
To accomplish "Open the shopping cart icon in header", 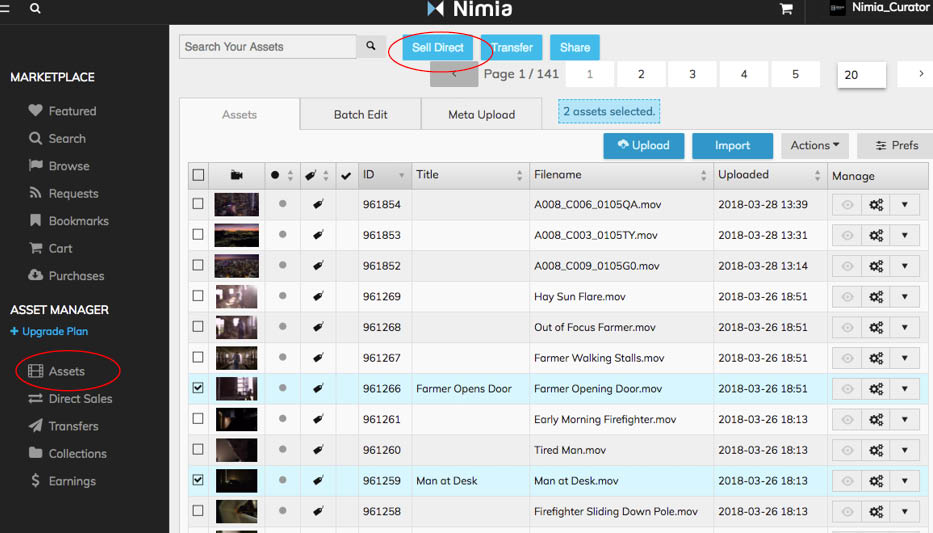I will [x=786, y=9].
